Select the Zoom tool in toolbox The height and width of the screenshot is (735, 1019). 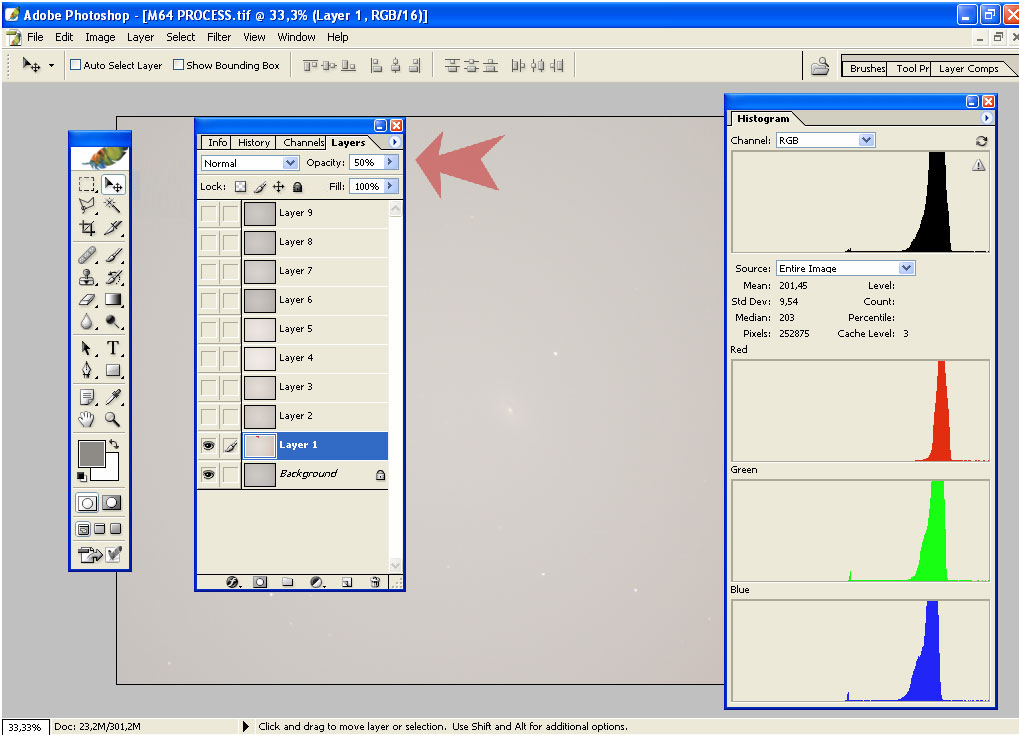click(x=113, y=419)
